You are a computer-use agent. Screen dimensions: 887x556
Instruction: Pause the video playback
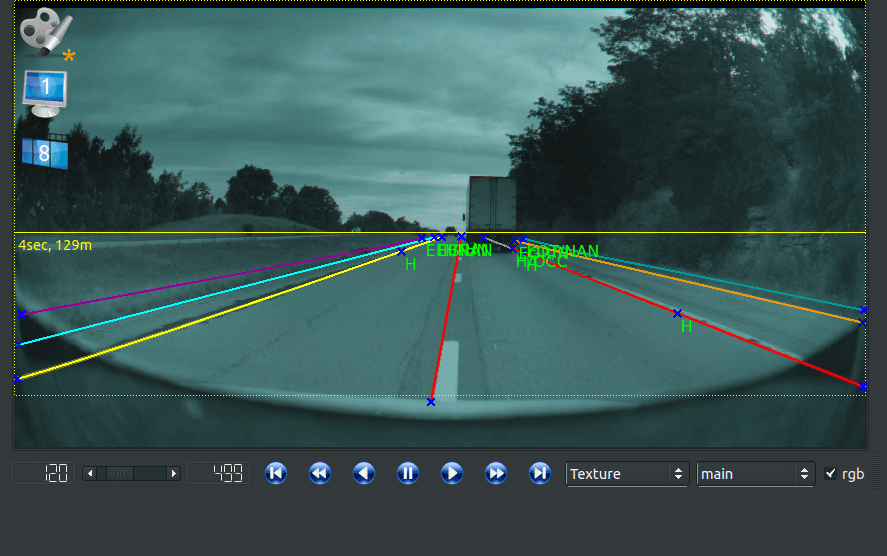tap(408, 473)
